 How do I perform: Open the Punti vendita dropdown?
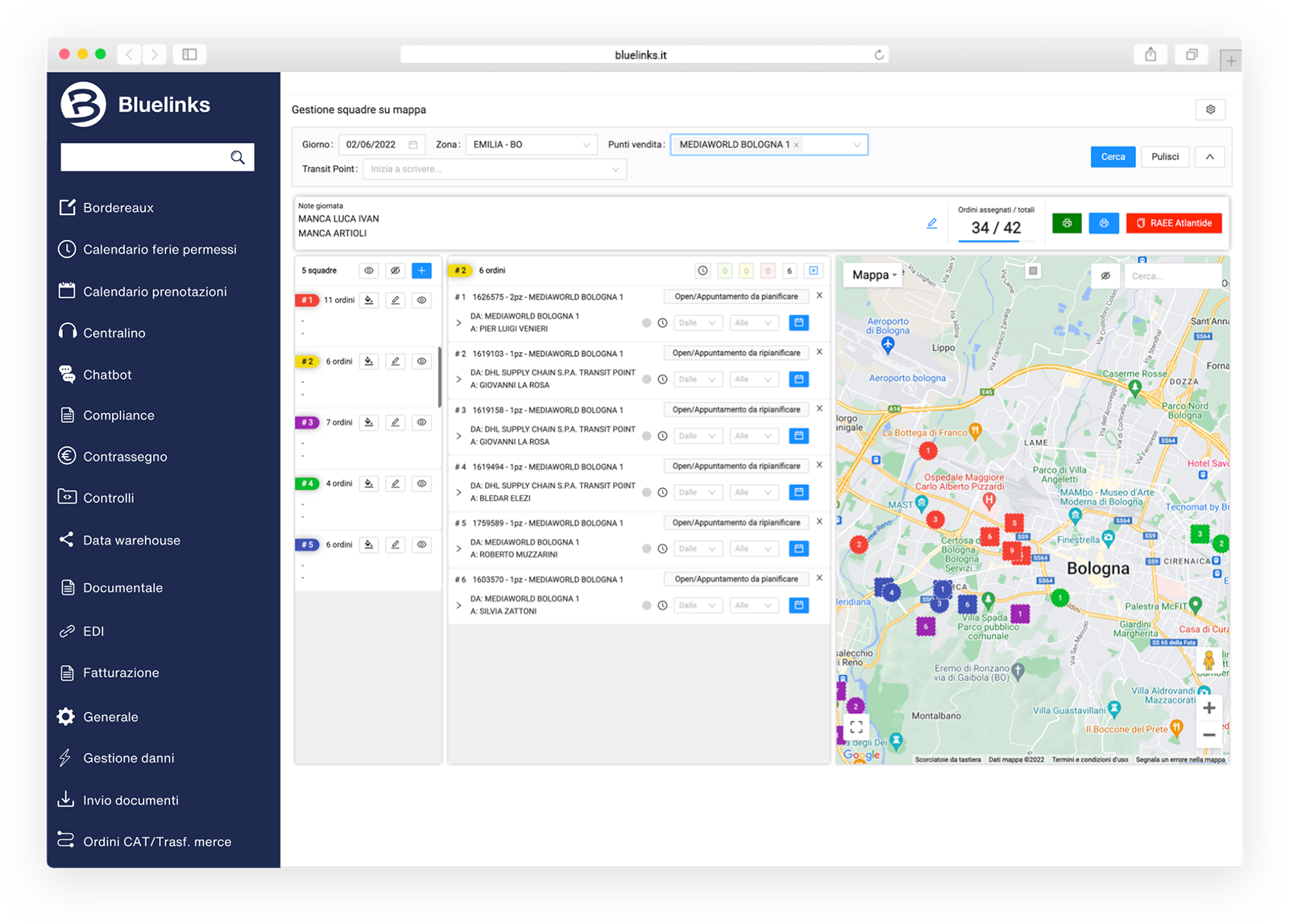point(769,145)
